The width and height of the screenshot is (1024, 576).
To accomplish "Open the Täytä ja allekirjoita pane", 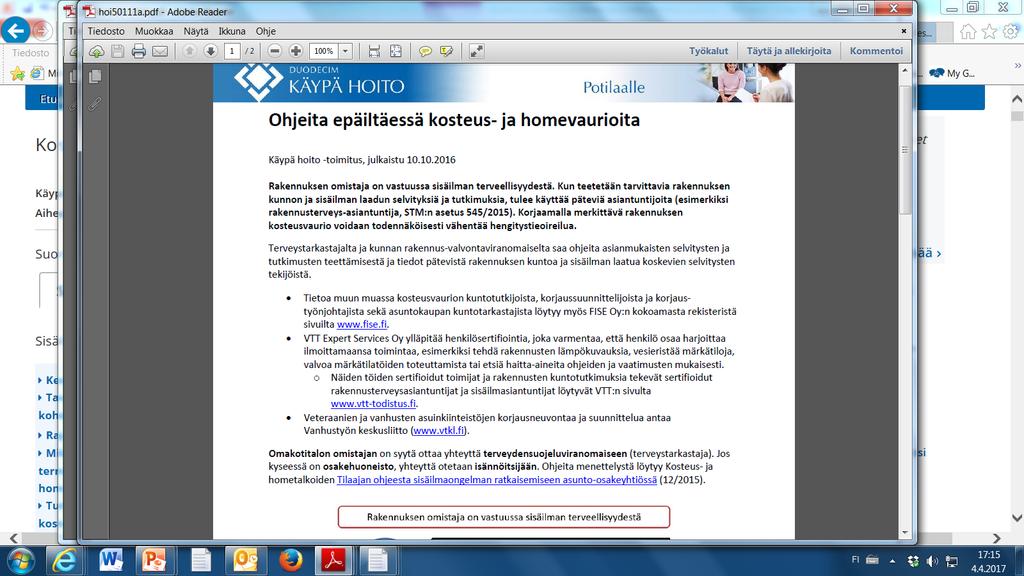I will pos(789,51).
